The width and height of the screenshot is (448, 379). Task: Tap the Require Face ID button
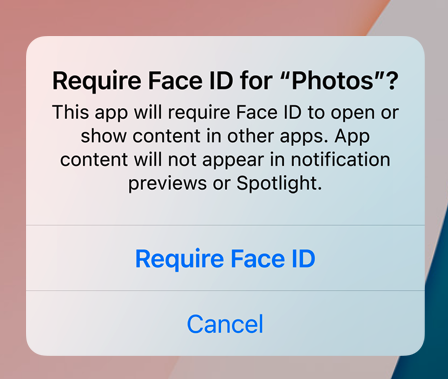[225, 258]
